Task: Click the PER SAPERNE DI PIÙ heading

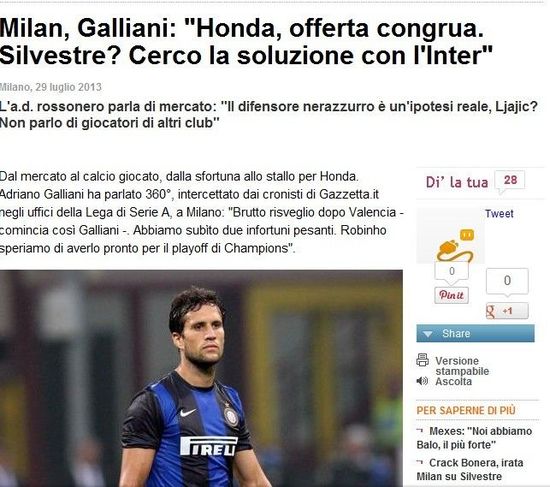Action: pos(466,410)
